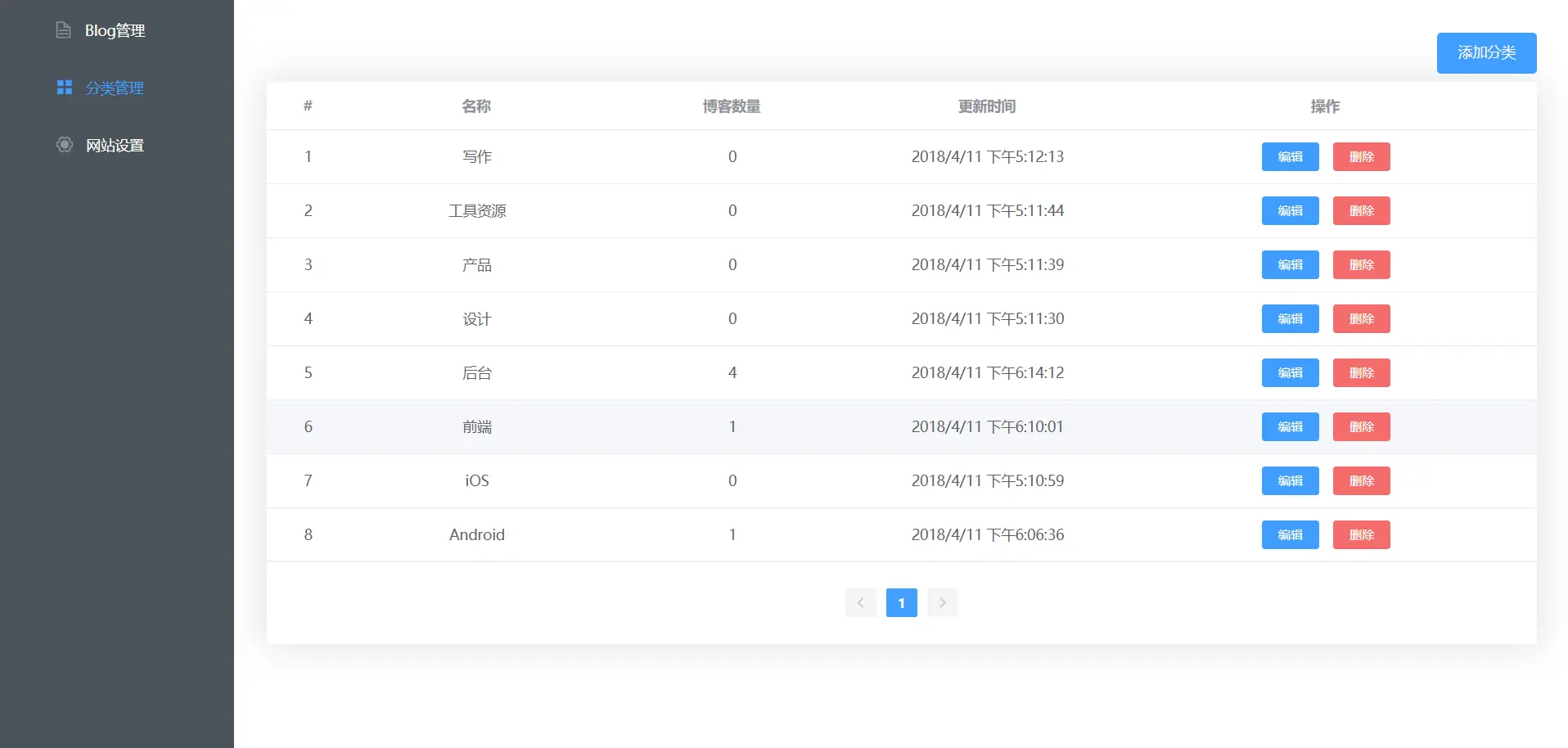Click blog count 0 for iOS
This screenshot has height=748, width=1568.
click(x=732, y=480)
